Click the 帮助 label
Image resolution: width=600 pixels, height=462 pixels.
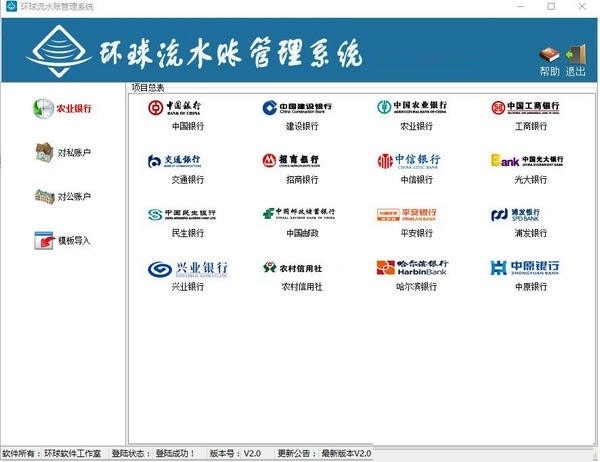coord(549,71)
